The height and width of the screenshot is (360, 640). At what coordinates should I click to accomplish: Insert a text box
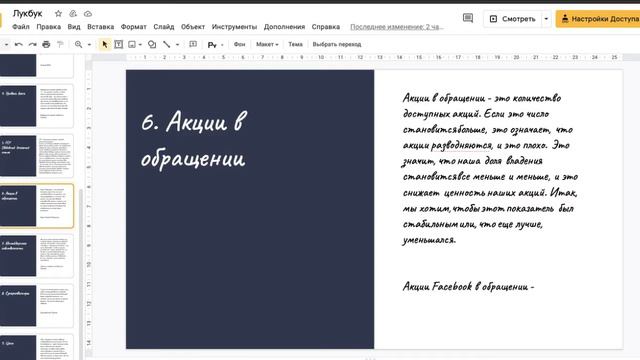118,44
